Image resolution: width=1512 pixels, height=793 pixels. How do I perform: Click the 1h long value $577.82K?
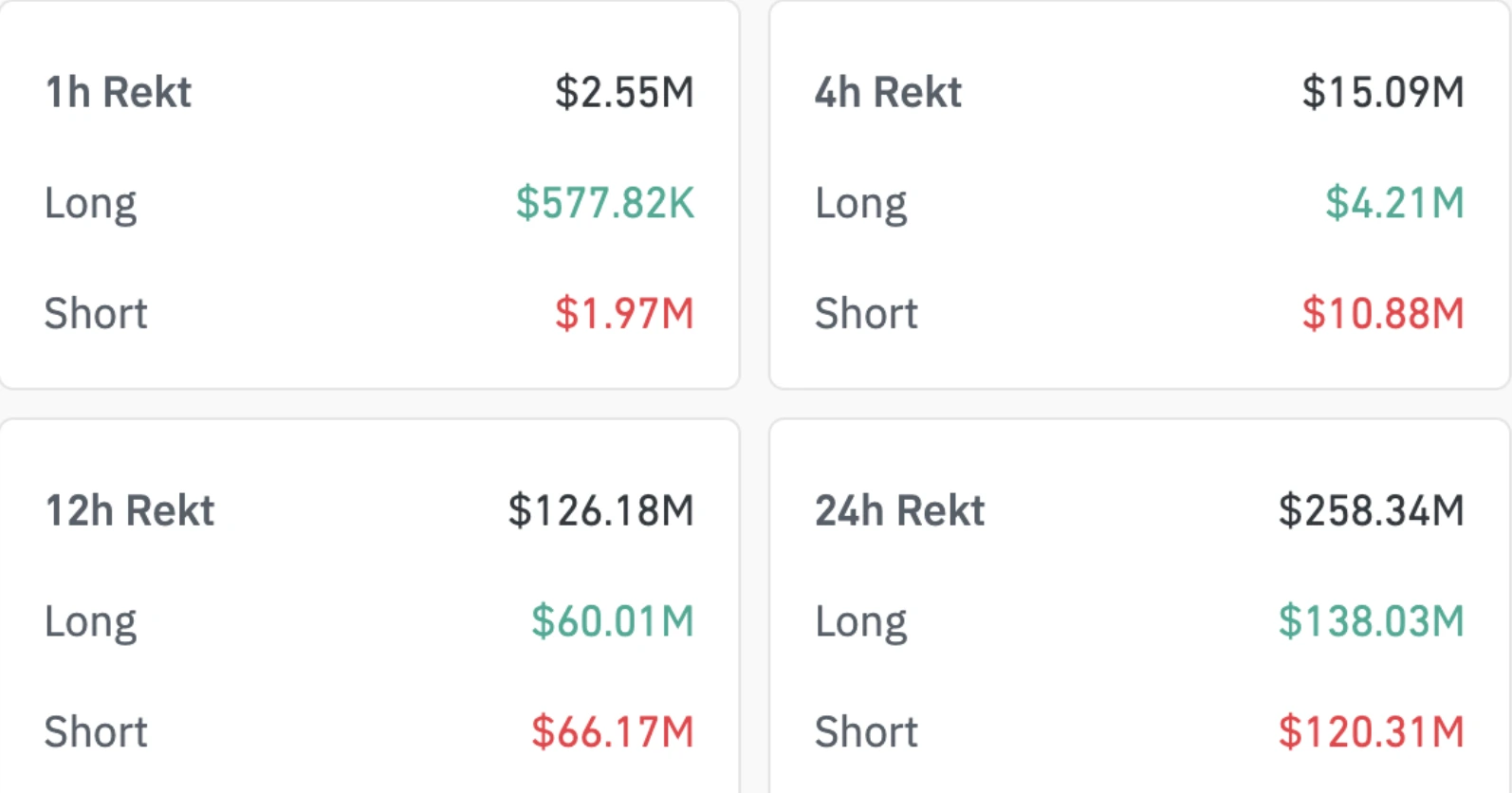point(605,203)
